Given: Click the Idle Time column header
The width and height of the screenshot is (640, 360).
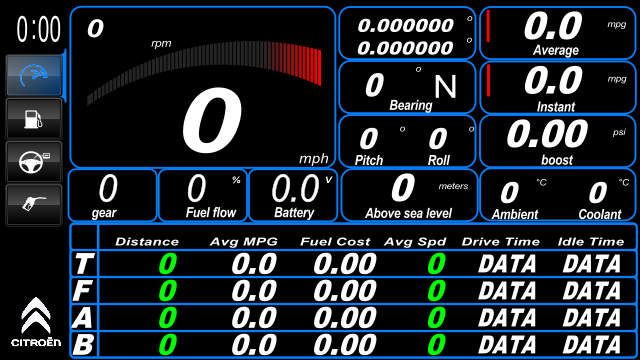Looking at the screenshot, I should [591, 242].
